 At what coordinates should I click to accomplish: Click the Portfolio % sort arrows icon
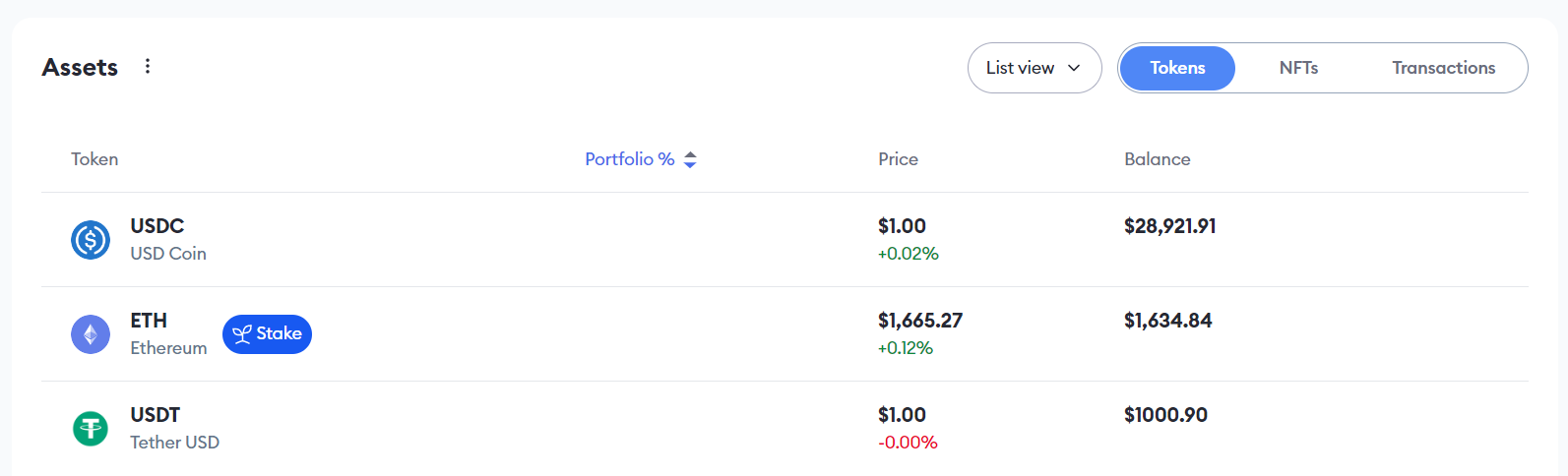[690, 159]
